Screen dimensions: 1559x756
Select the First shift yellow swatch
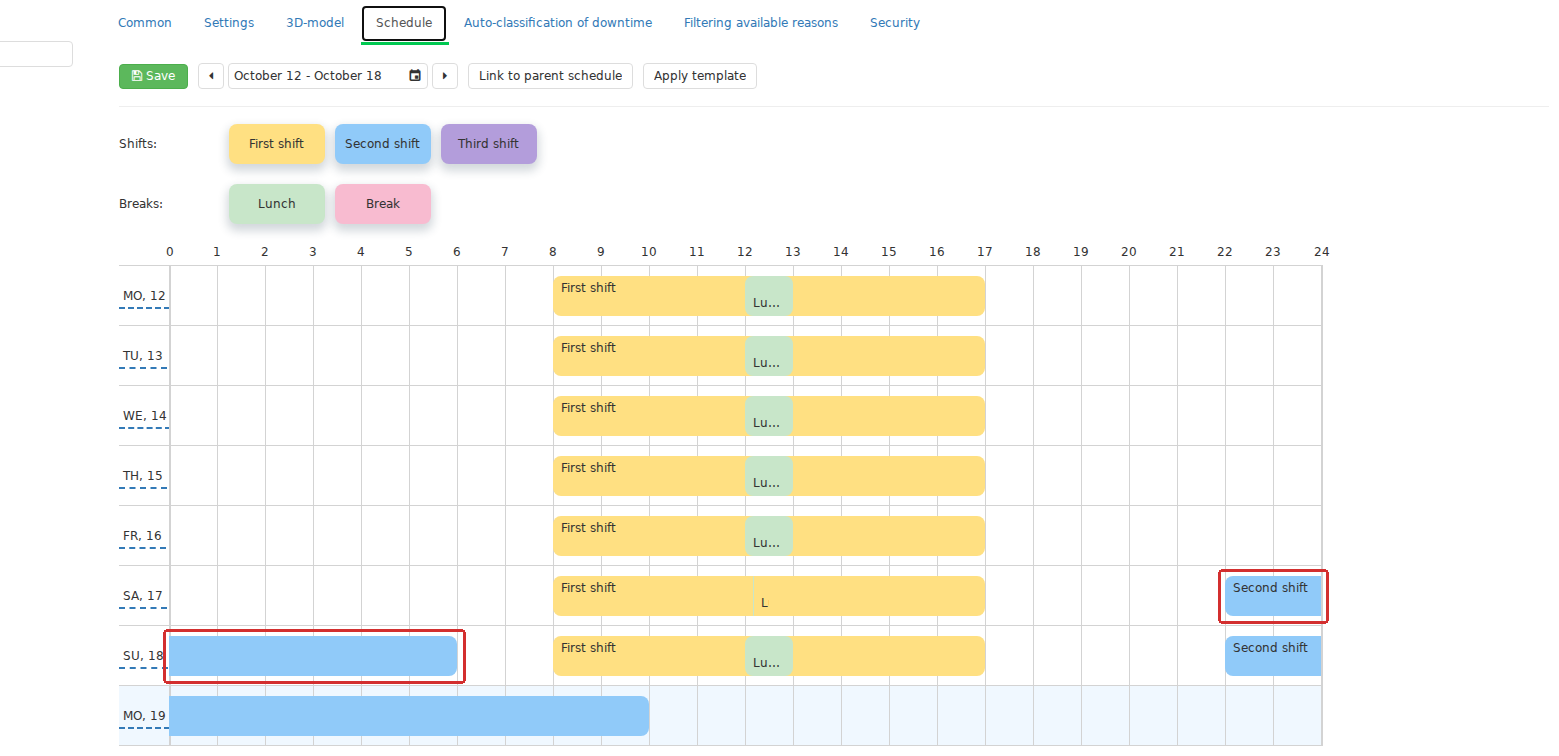[x=277, y=144]
